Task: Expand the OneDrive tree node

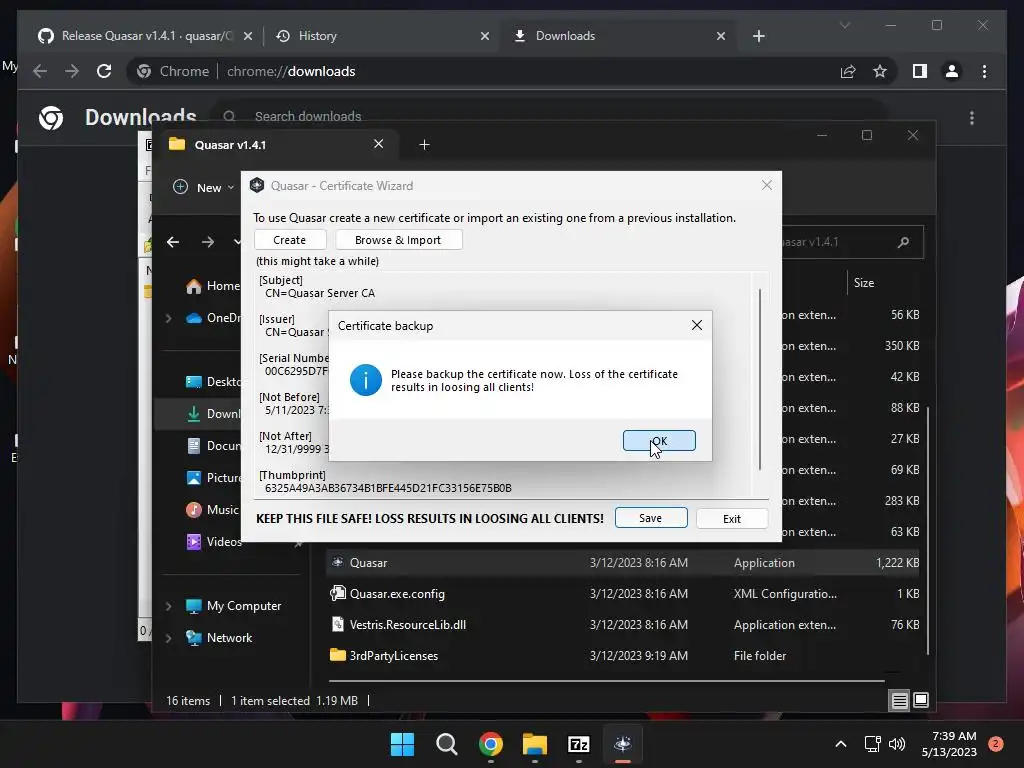Action: [x=168, y=318]
